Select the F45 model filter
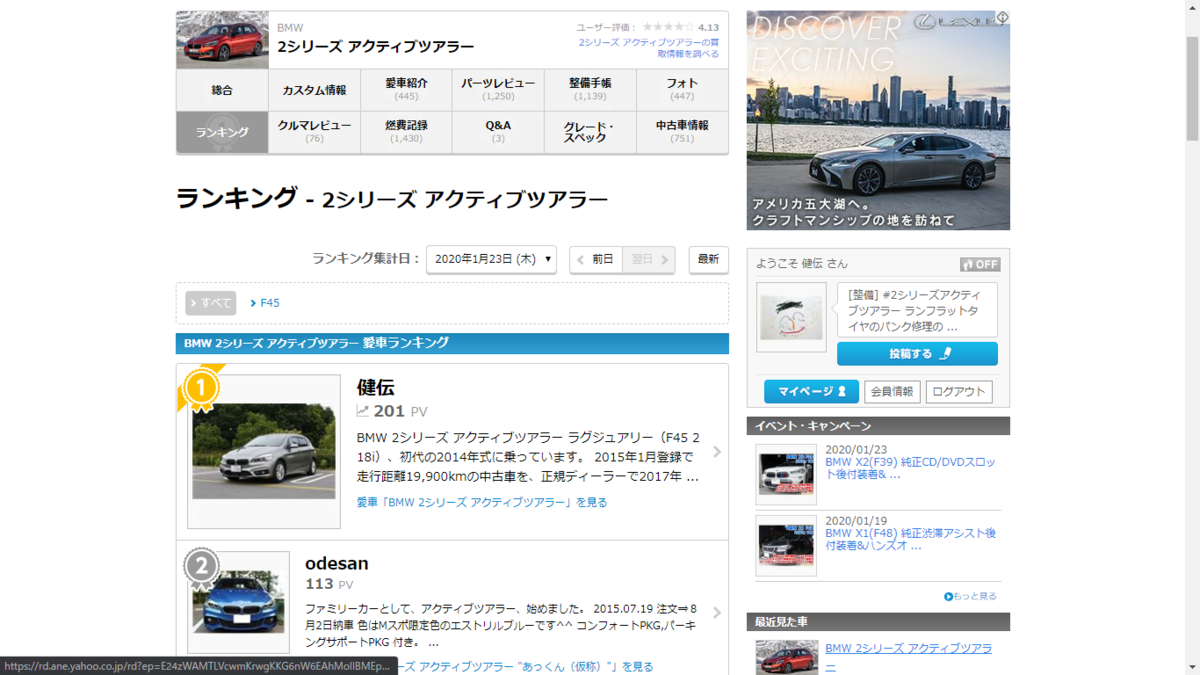The width and height of the screenshot is (1200, 675). pos(265,303)
